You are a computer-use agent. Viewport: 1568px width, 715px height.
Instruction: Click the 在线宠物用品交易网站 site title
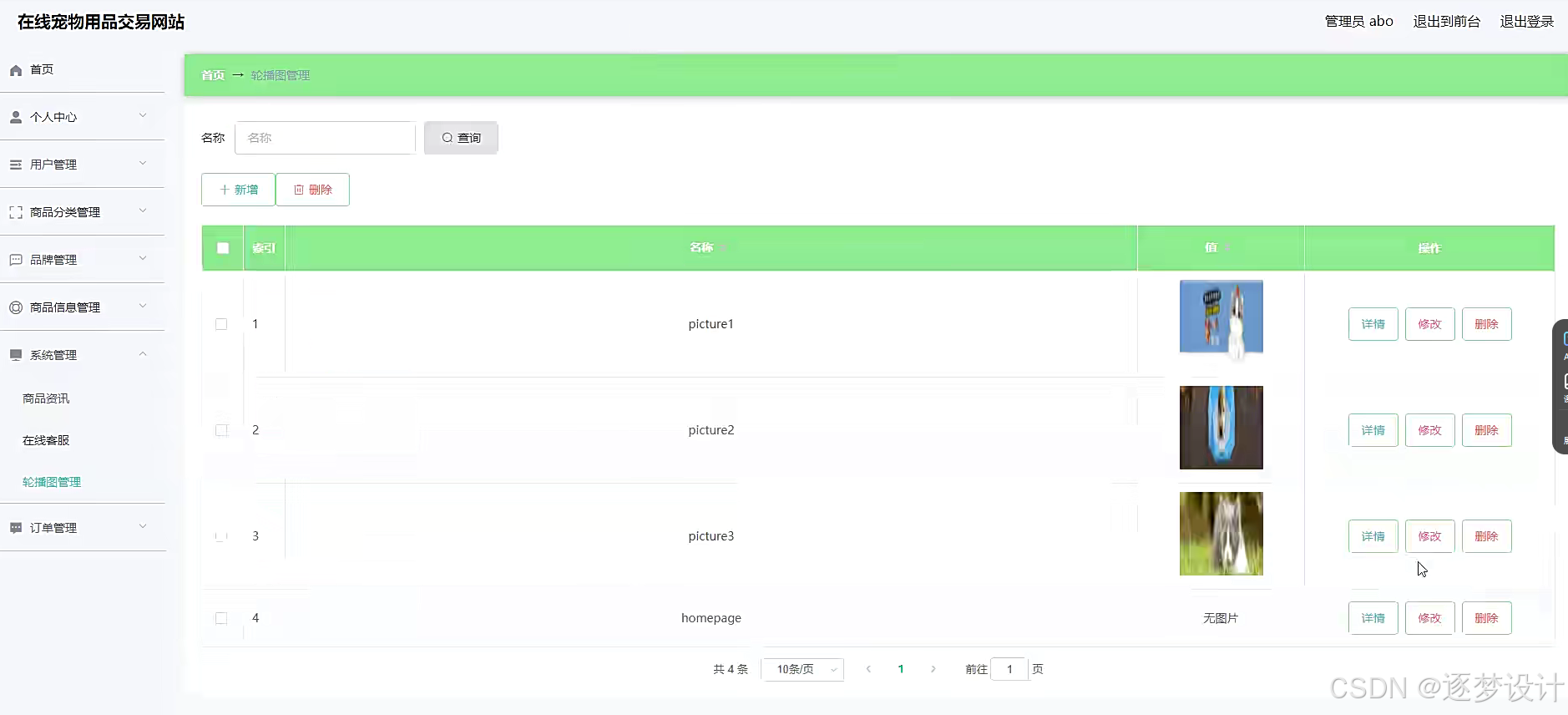click(101, 23)
